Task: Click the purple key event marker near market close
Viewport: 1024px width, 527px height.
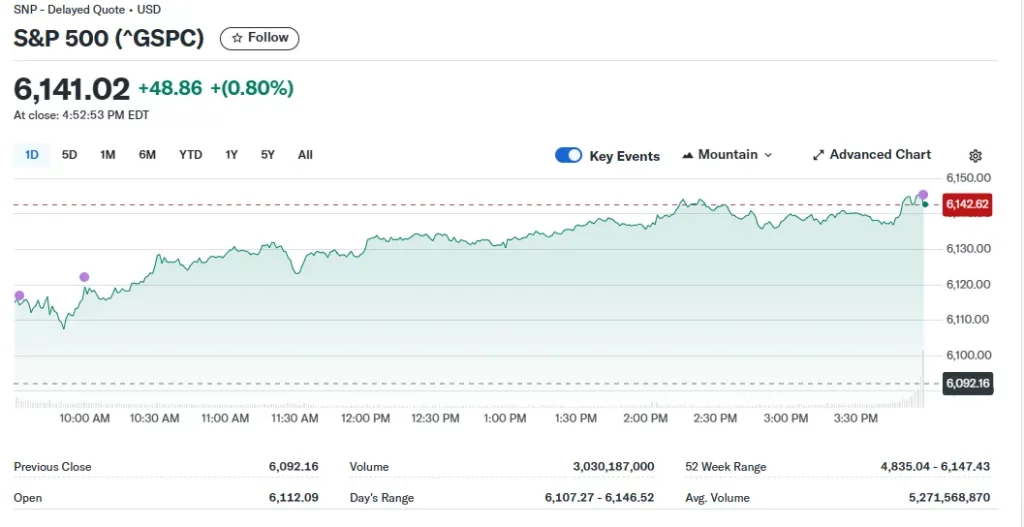Action: pos(923,194)
